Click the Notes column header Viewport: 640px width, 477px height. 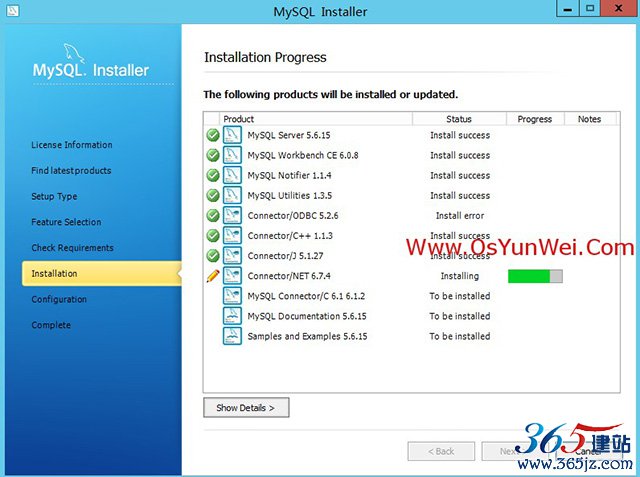tap(590, 119)
